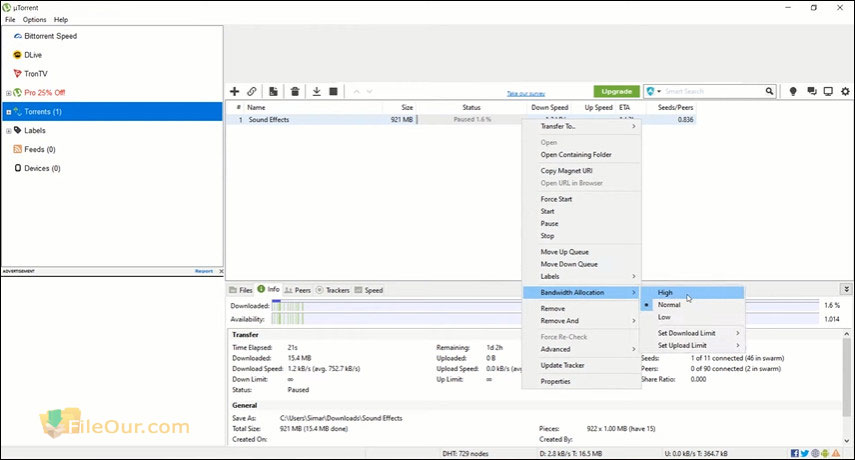
Task: Expand the Labels tree node
Action: (x=8, y=130)
